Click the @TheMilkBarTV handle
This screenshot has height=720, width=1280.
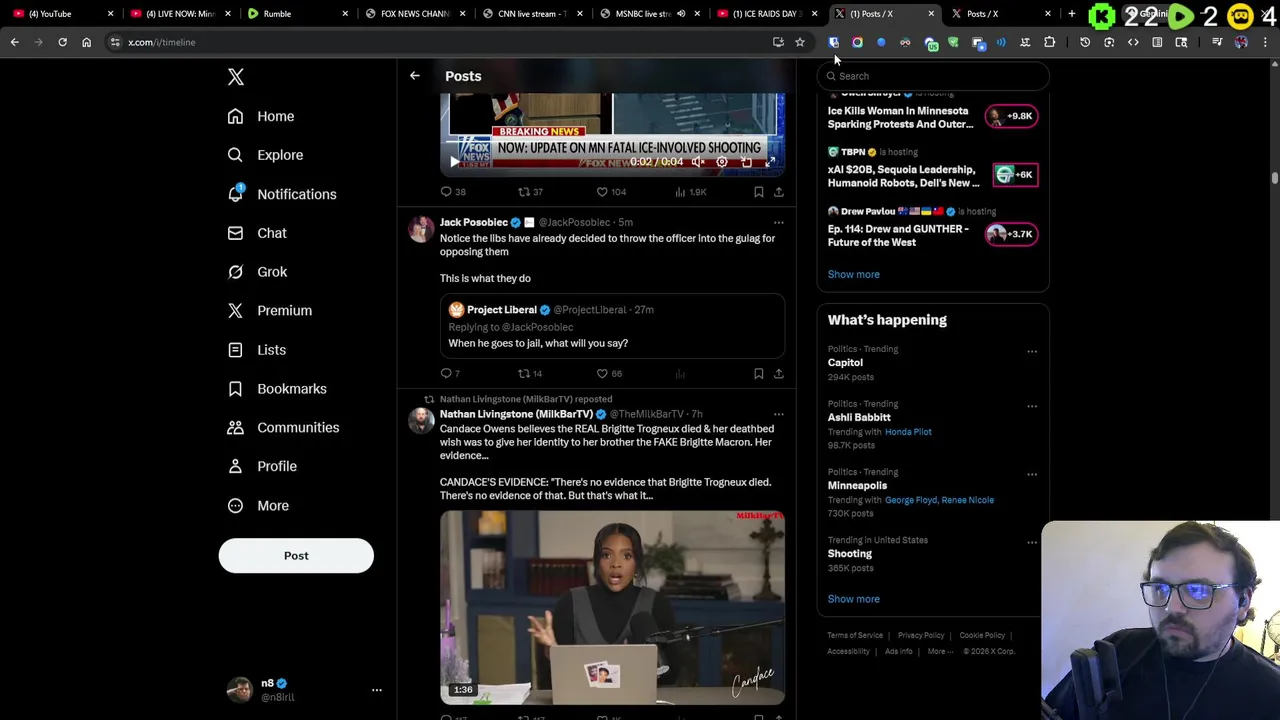click(x=647, y=414)
